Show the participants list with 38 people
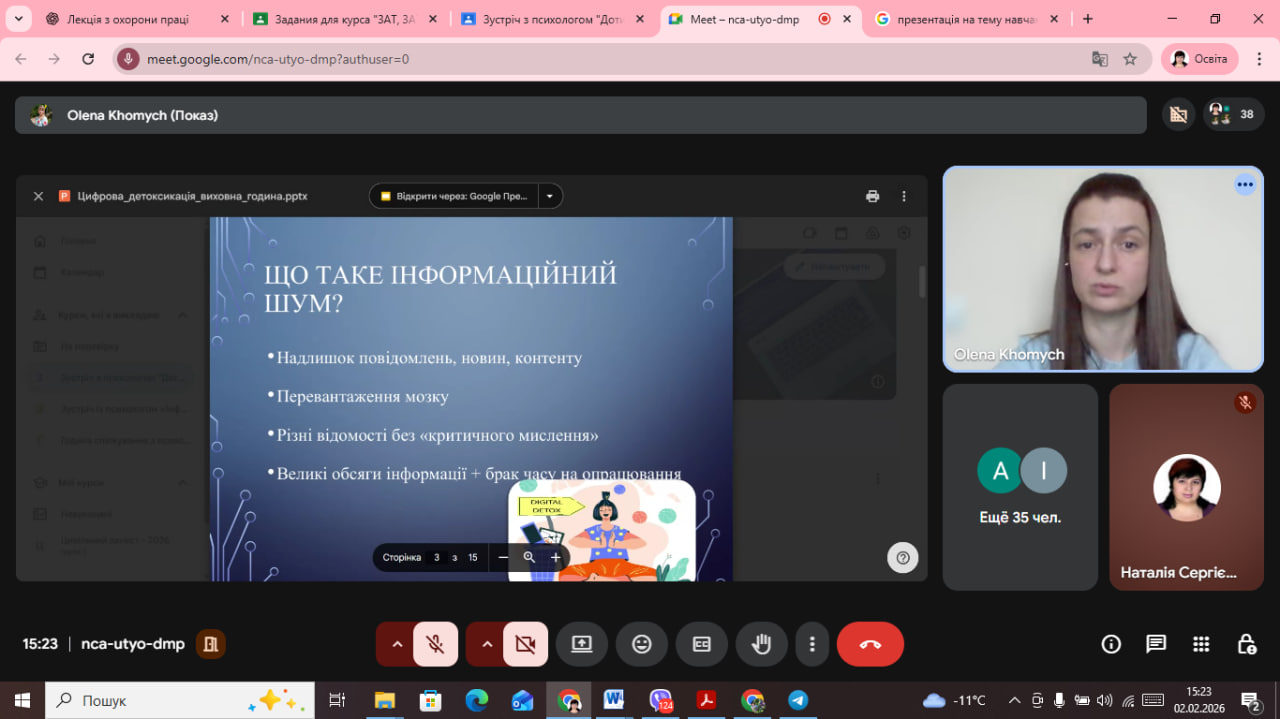The width and height of the screenshot is (1280, 719). click(1231, 115)
